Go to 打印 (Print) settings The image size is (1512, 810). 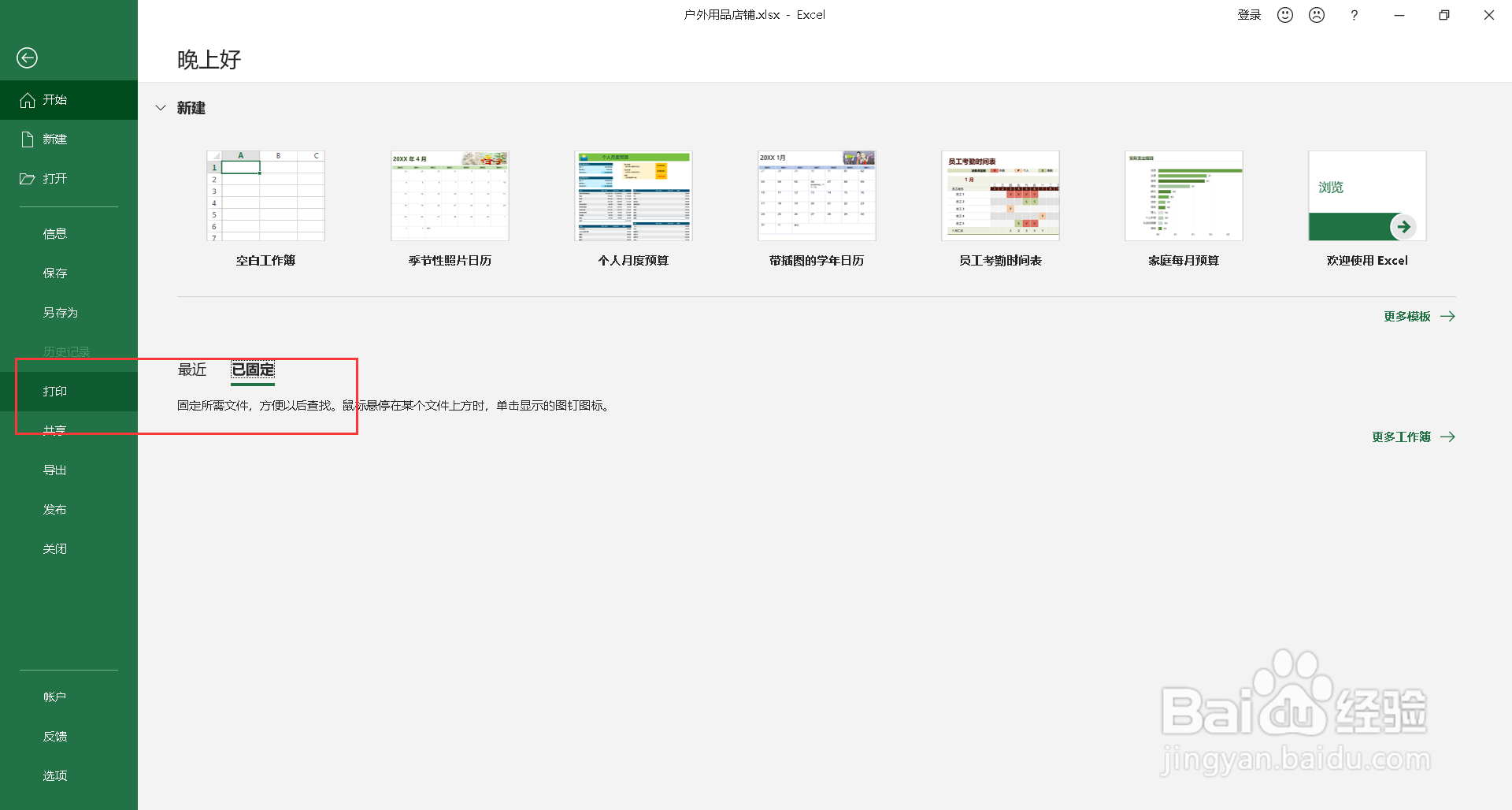point(54,391)
